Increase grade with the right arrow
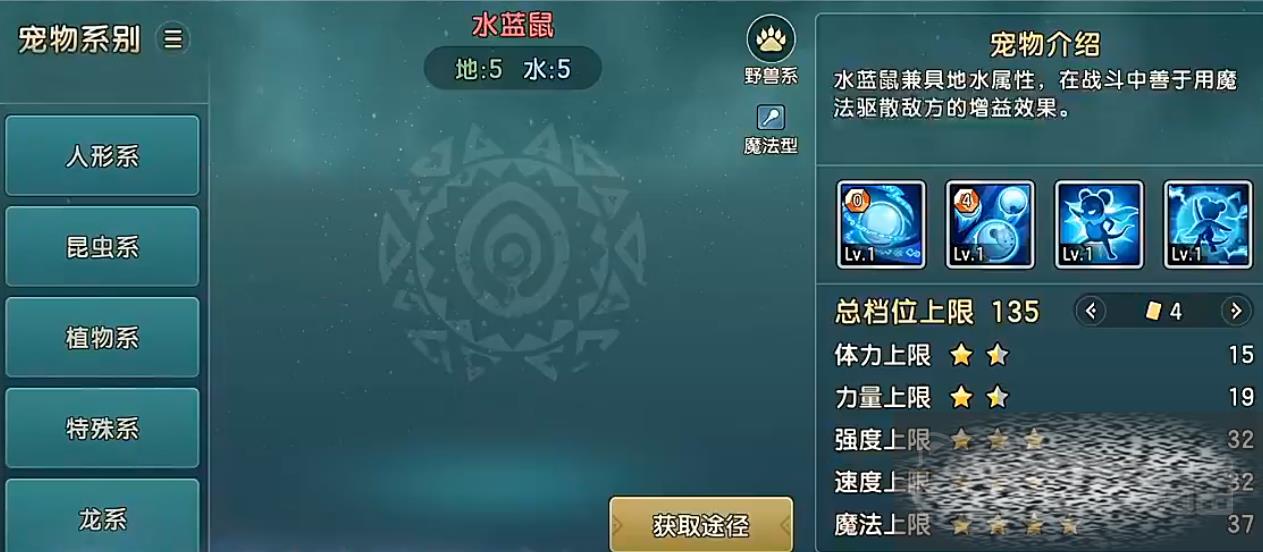 click(x=1236, y=311)
